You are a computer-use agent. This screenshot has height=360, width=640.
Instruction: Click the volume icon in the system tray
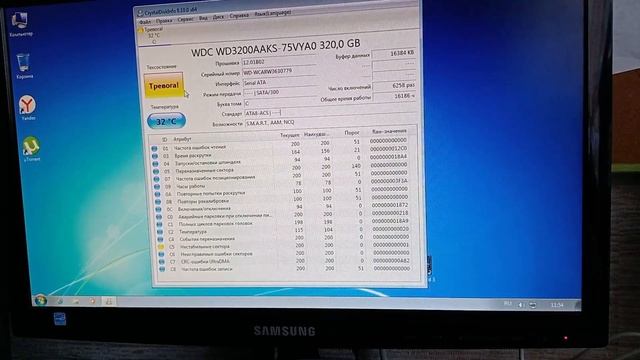521,304
